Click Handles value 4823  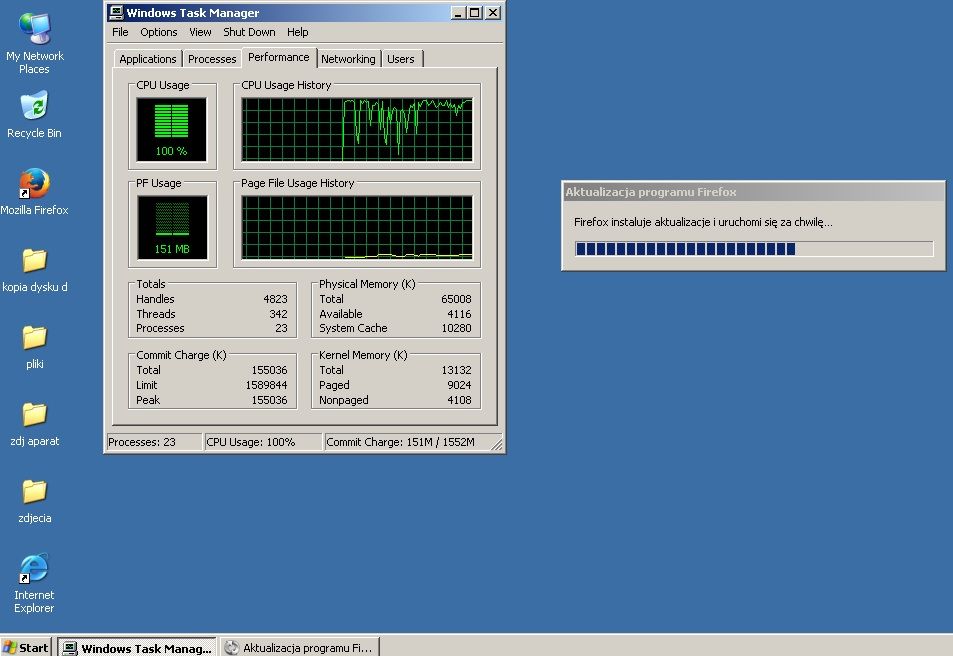(275, 299)
